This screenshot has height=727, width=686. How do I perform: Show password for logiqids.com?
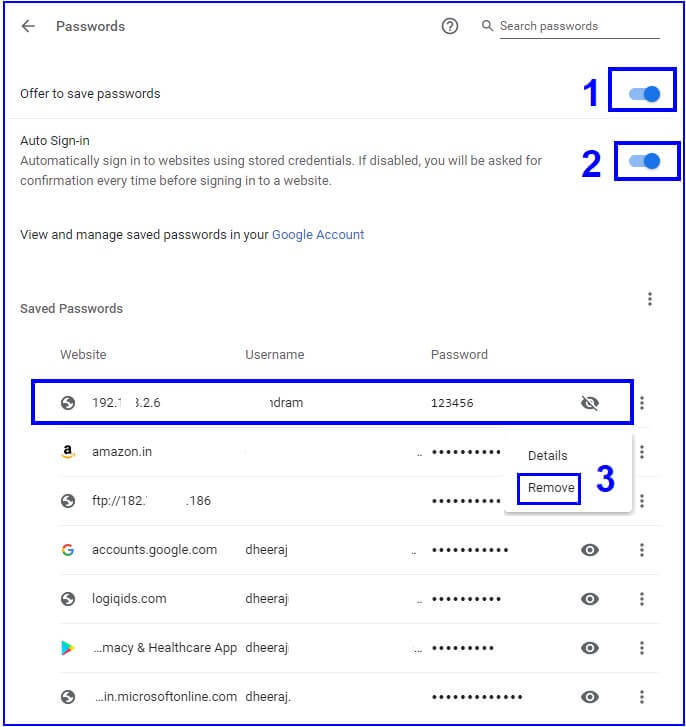tap(590, 599)
